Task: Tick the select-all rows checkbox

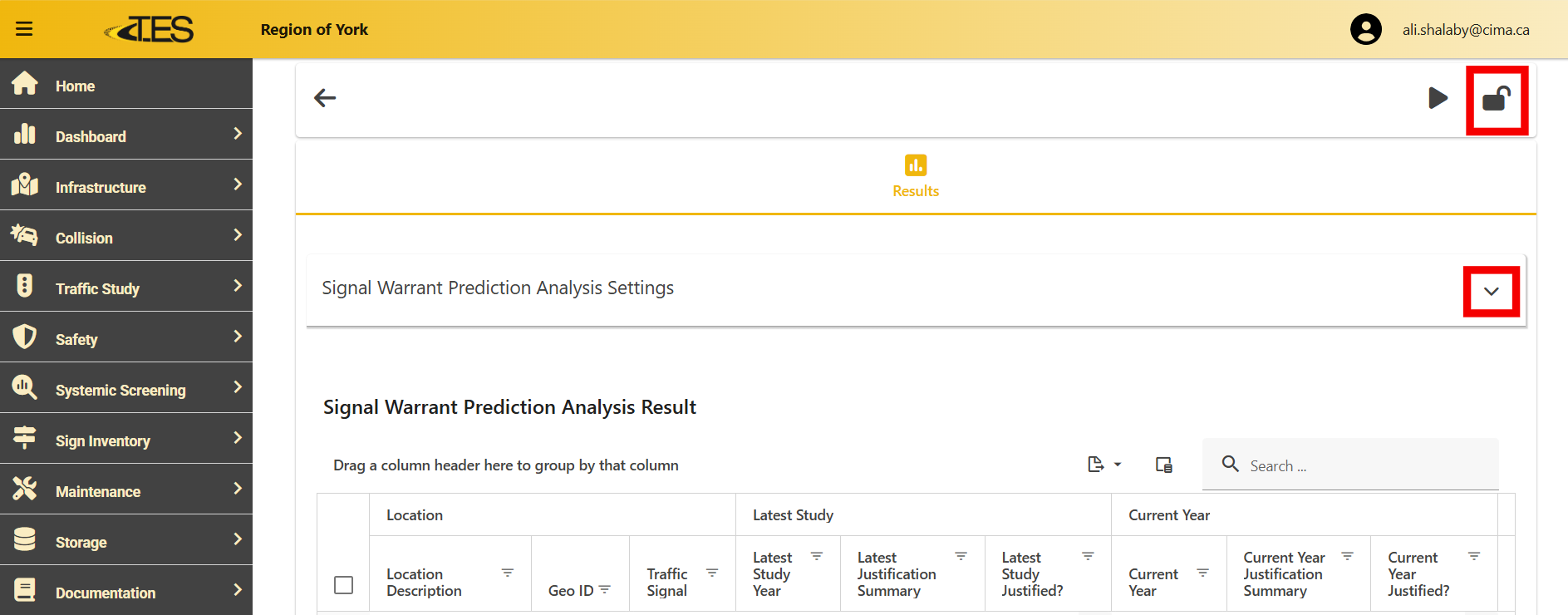Action: (x=343, y=585)
